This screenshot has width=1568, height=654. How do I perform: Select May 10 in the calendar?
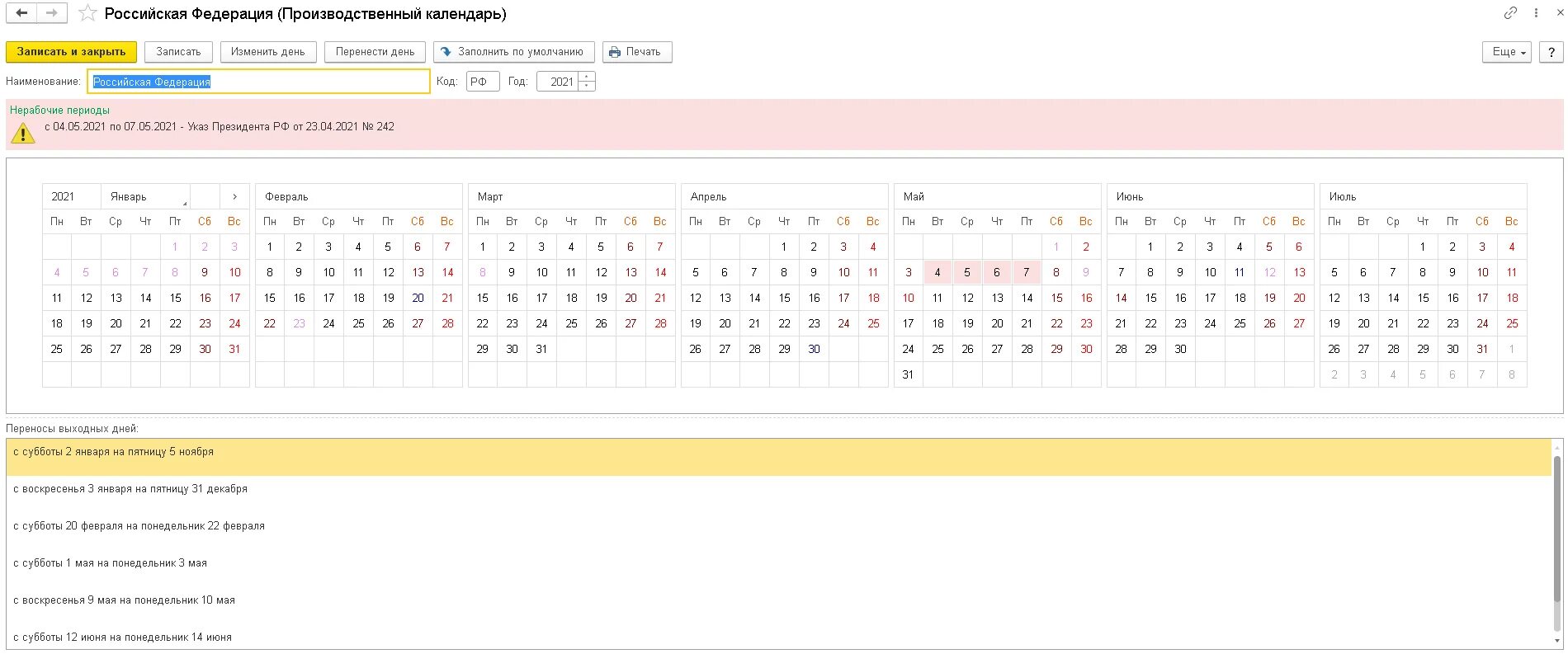(908, 298)
